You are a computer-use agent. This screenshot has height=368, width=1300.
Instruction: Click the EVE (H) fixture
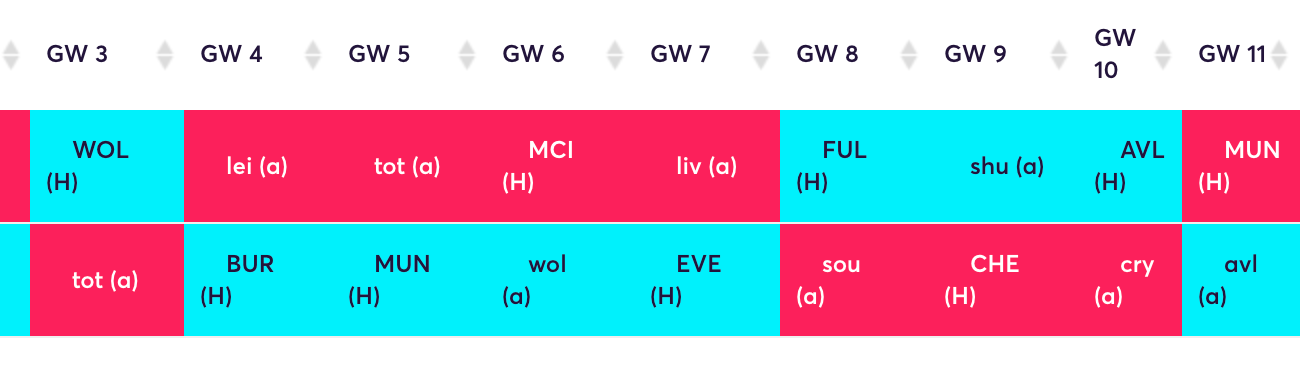[x=707, y=280]
